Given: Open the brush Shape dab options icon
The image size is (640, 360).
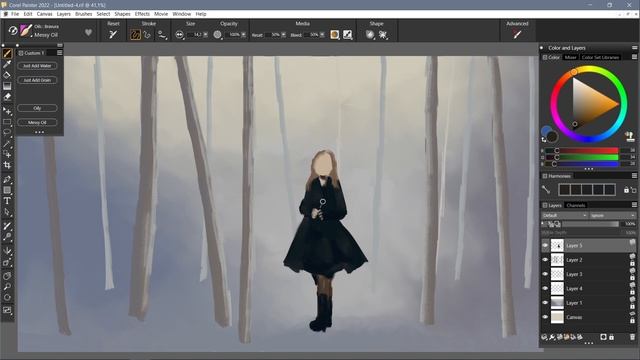Looking at the screenshot, I should [370, 35].
